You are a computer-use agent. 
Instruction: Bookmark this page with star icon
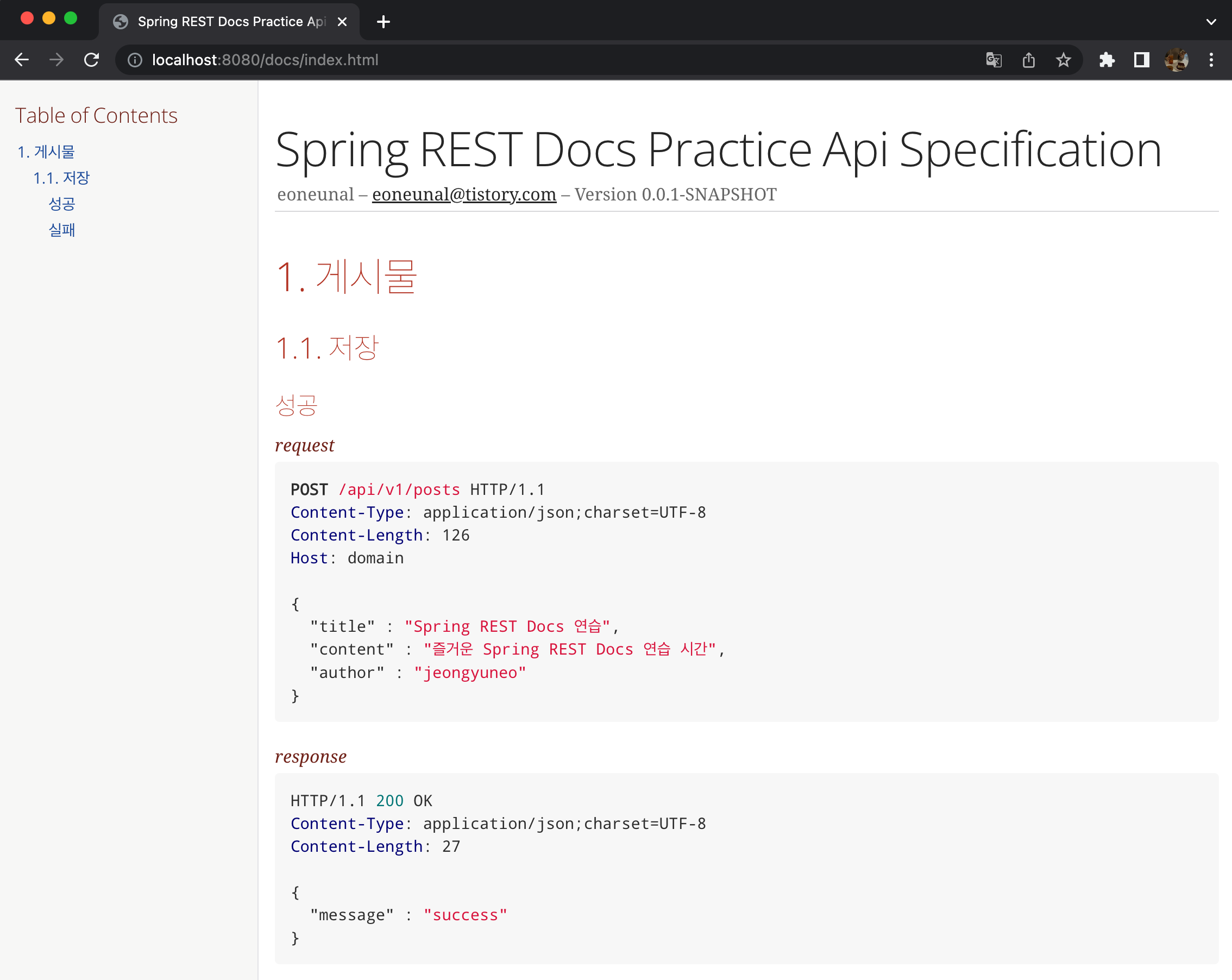[x=1064, y=60]
